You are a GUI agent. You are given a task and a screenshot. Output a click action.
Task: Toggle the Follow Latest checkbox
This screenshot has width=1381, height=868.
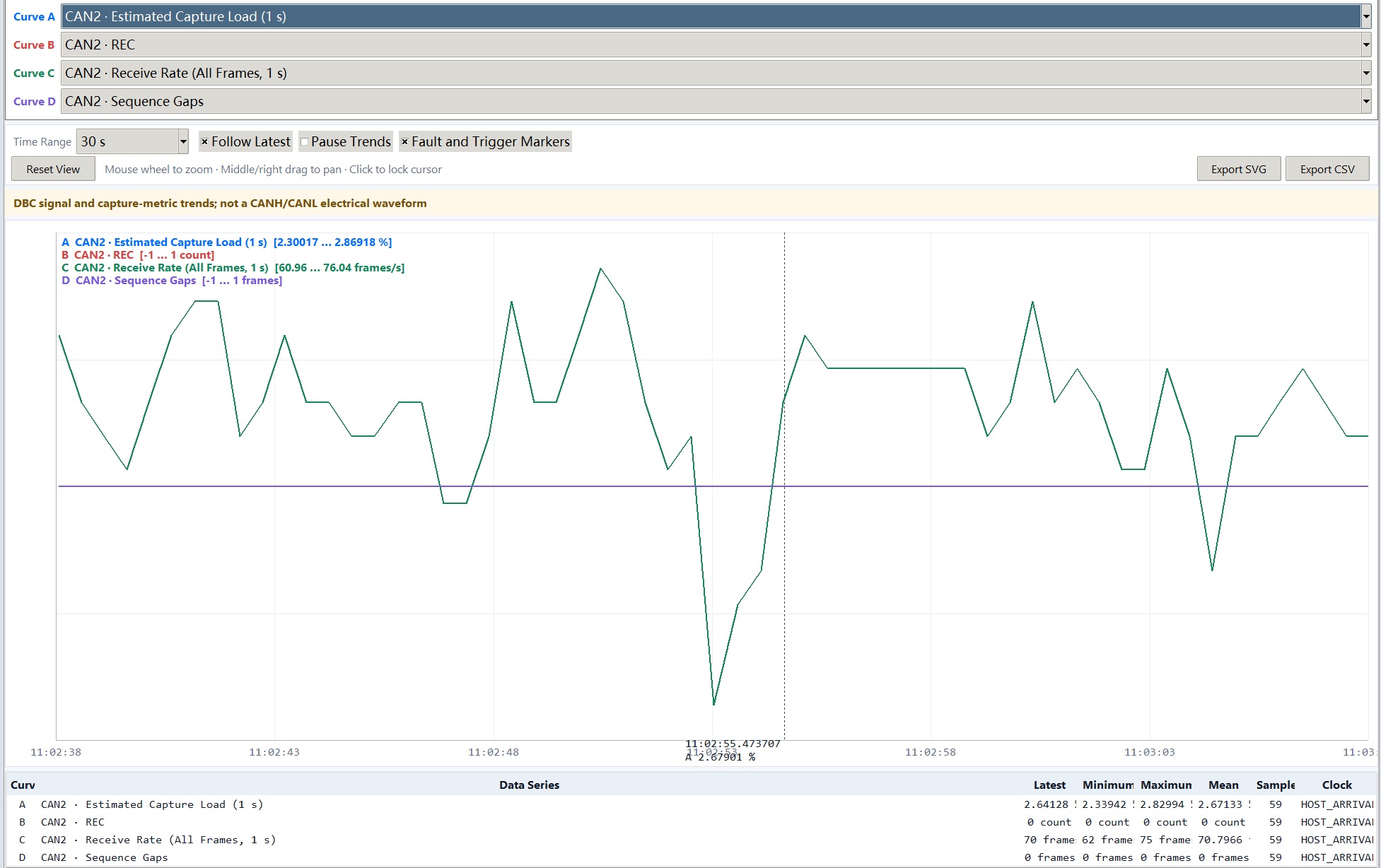tap(245, 141)
